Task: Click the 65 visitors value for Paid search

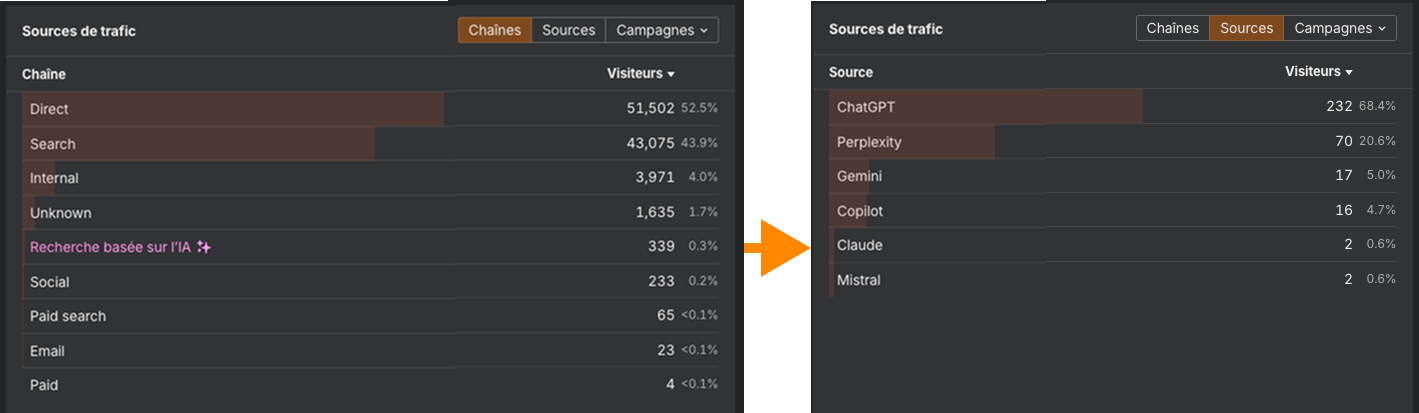Action: (666, 316)
